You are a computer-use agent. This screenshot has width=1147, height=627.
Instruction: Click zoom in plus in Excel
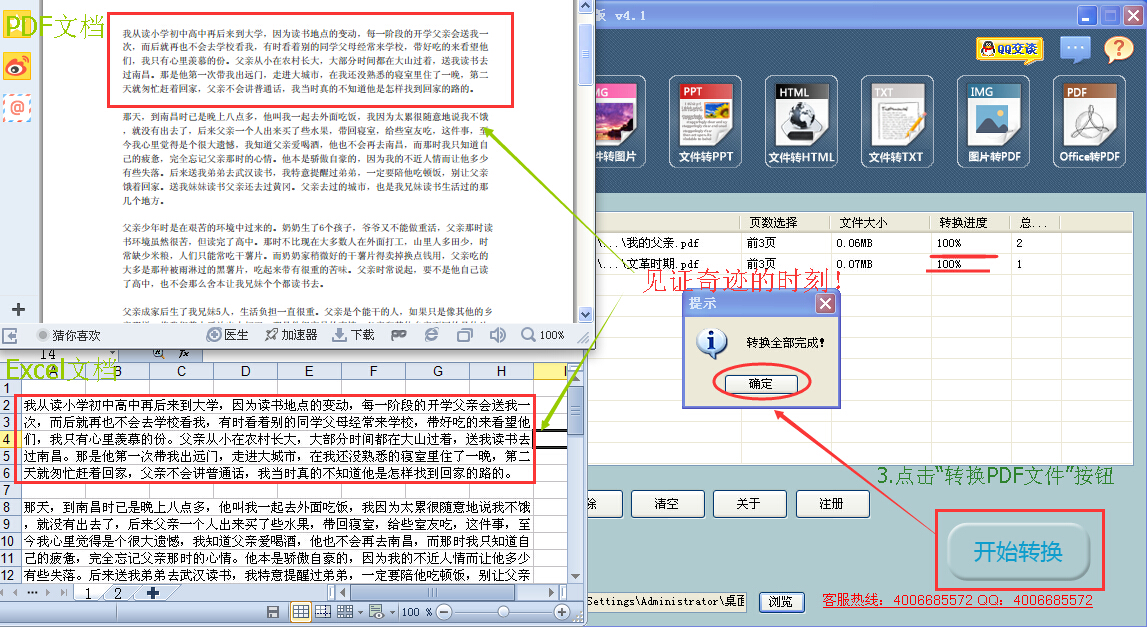(x=562, y=612)
